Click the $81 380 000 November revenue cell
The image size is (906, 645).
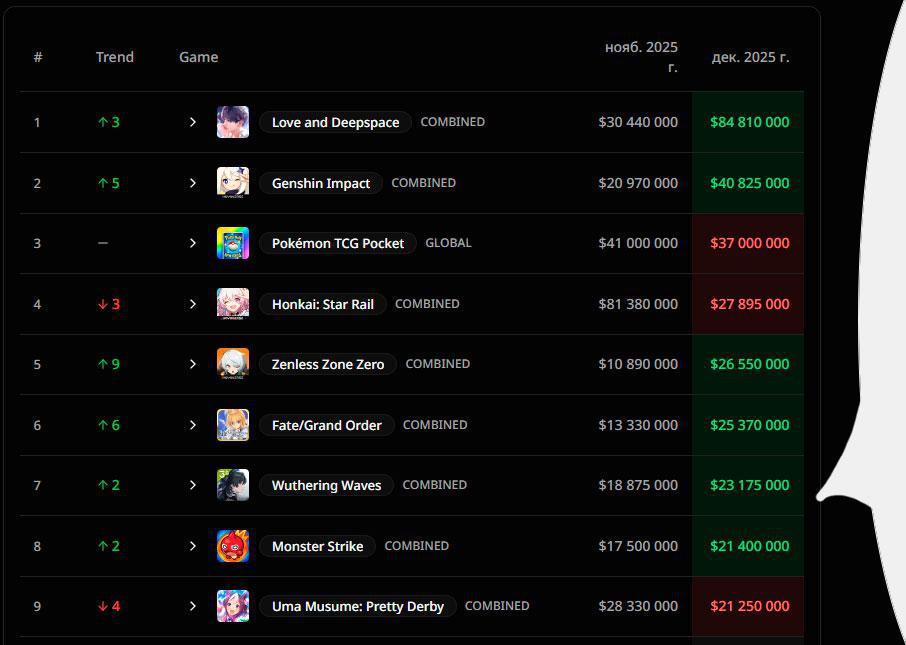(x=638, y=304)
